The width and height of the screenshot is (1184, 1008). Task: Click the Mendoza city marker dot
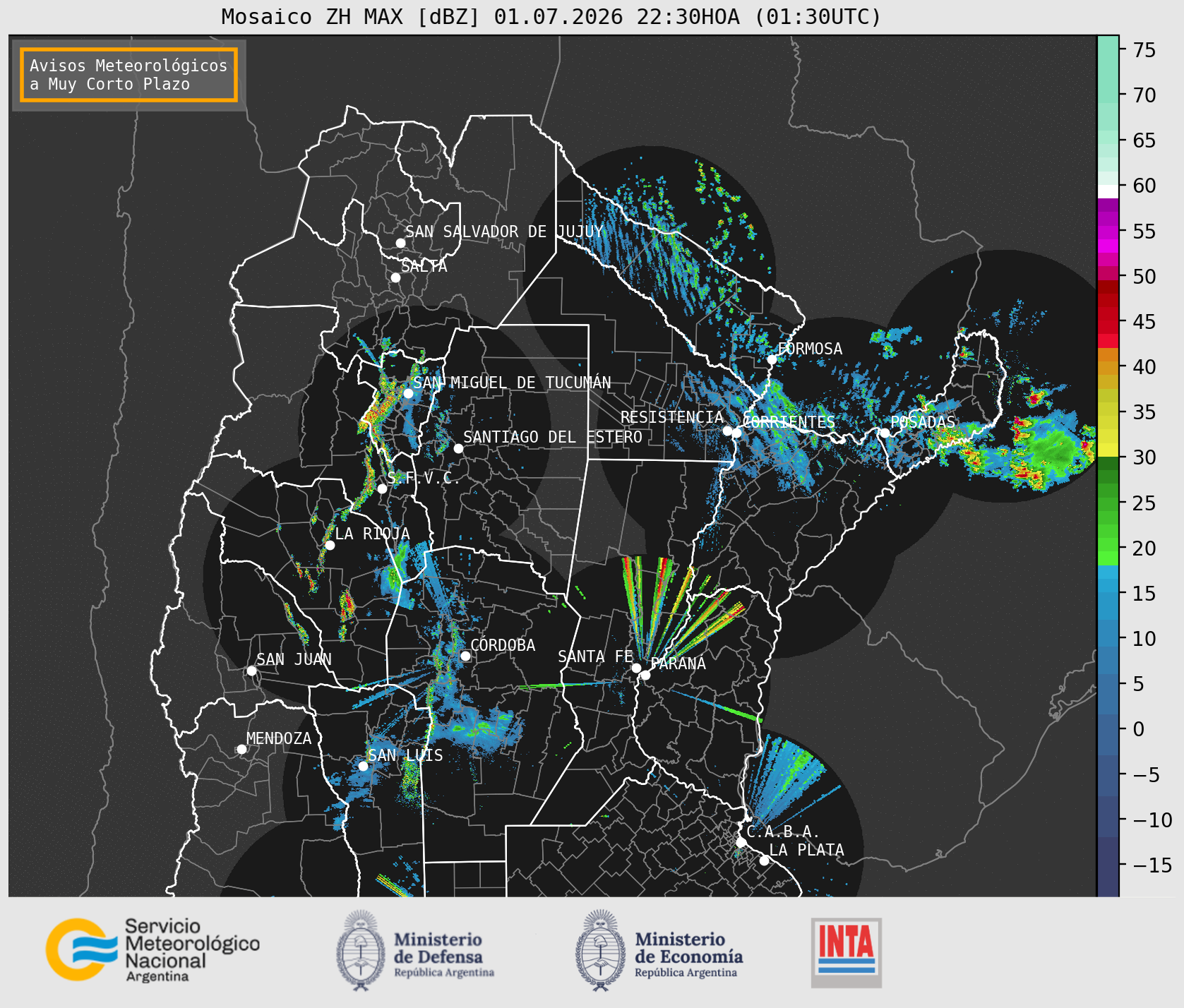tap(241, 749)
